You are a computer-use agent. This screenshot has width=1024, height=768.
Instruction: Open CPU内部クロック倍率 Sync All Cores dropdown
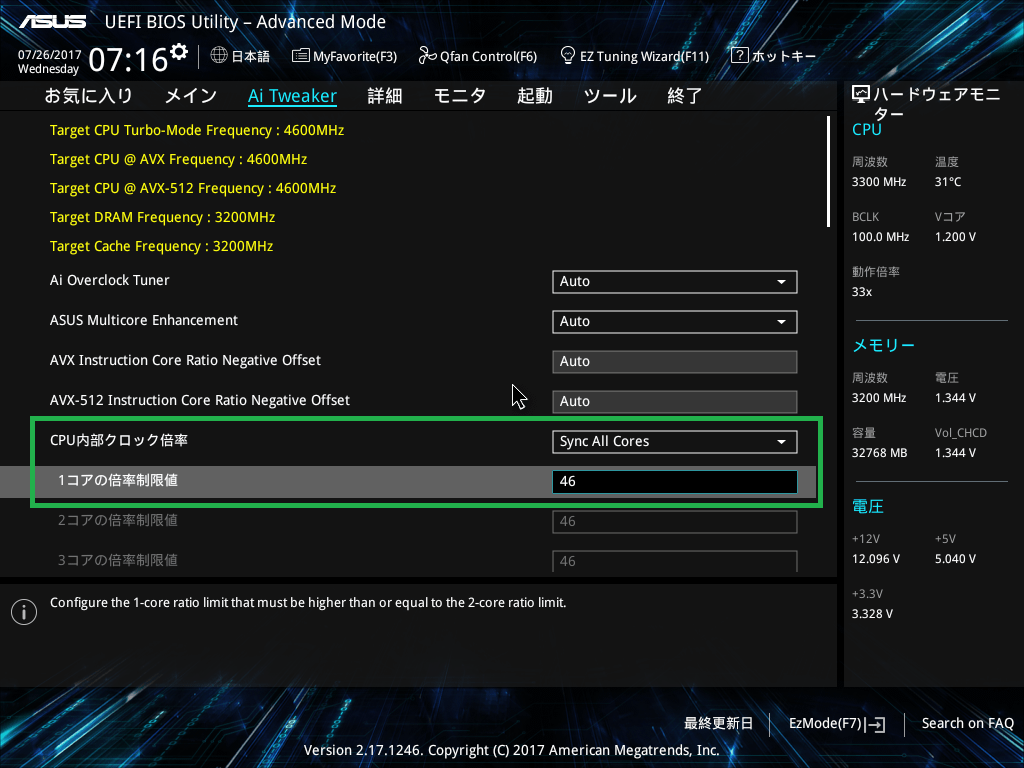[x=675, y=441]
